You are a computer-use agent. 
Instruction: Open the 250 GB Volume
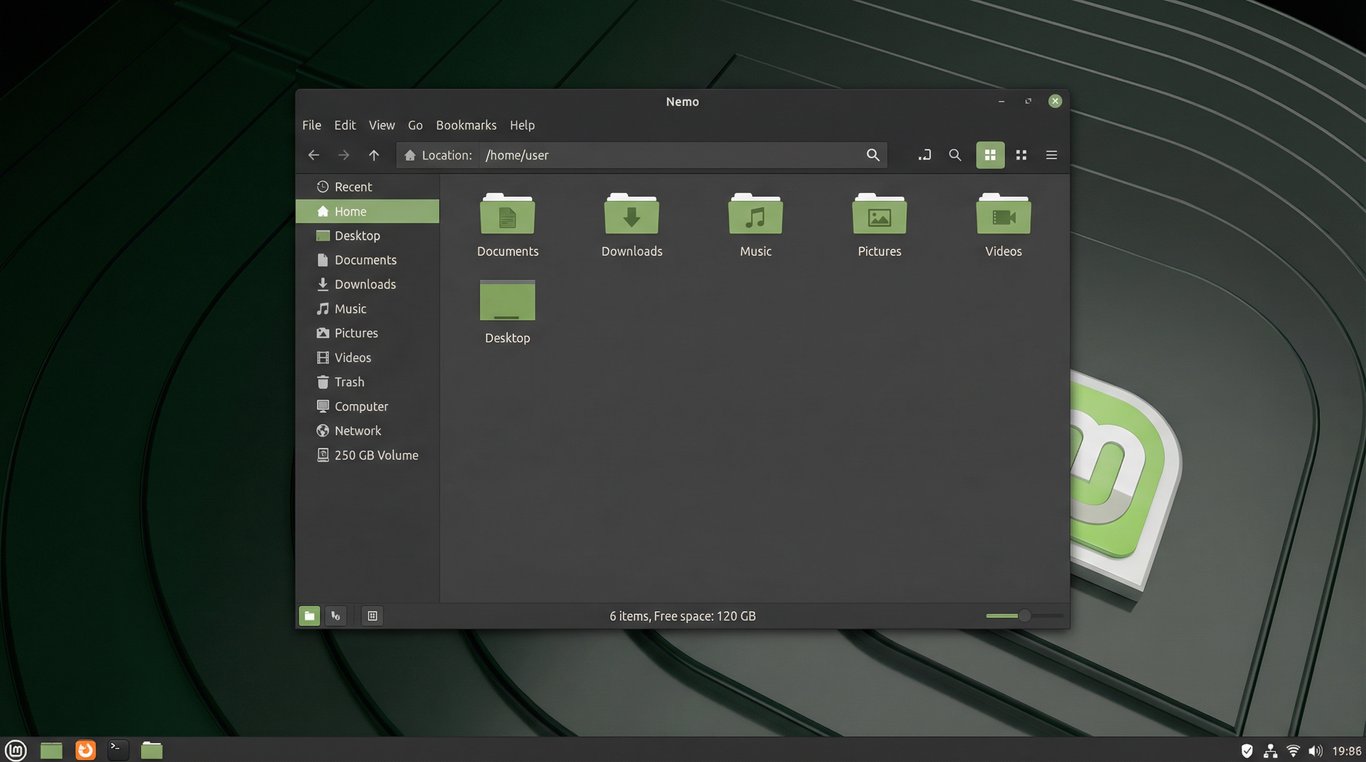pos(376,455)
